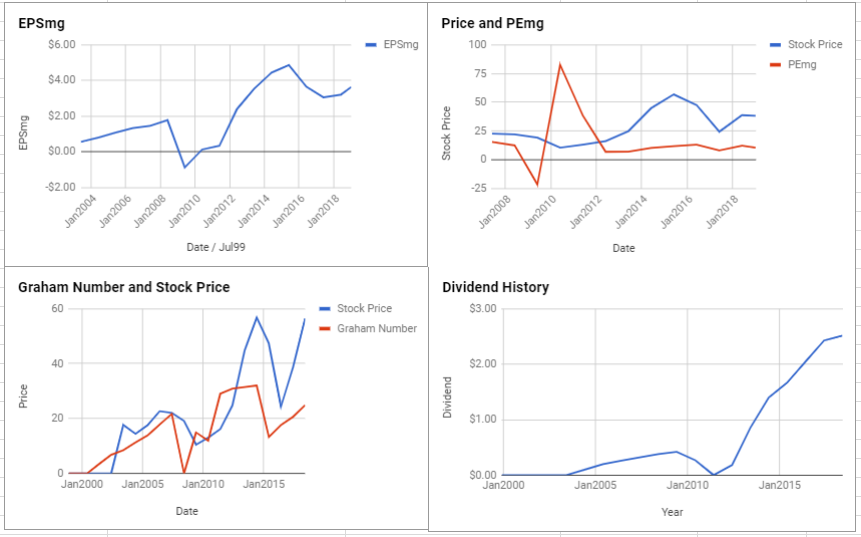The image size is (861, 537).
Task: Click the Year axis title in Dividend History
Action: click(x=672, y=512)
